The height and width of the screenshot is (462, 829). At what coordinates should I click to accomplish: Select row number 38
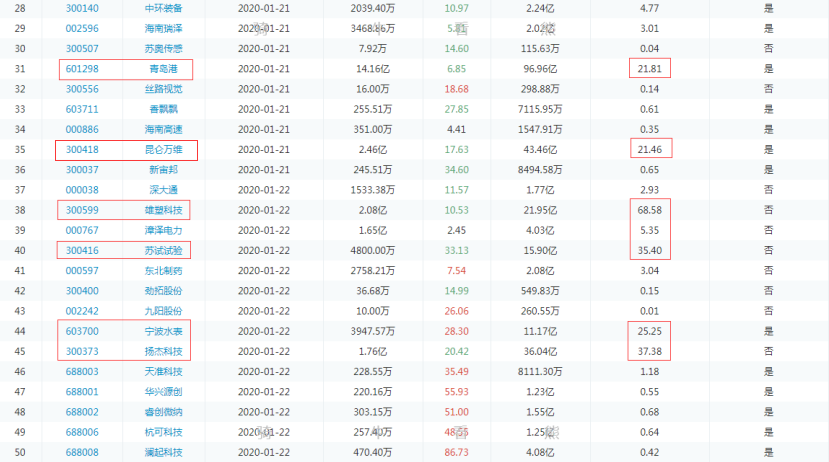pos(20,210)
